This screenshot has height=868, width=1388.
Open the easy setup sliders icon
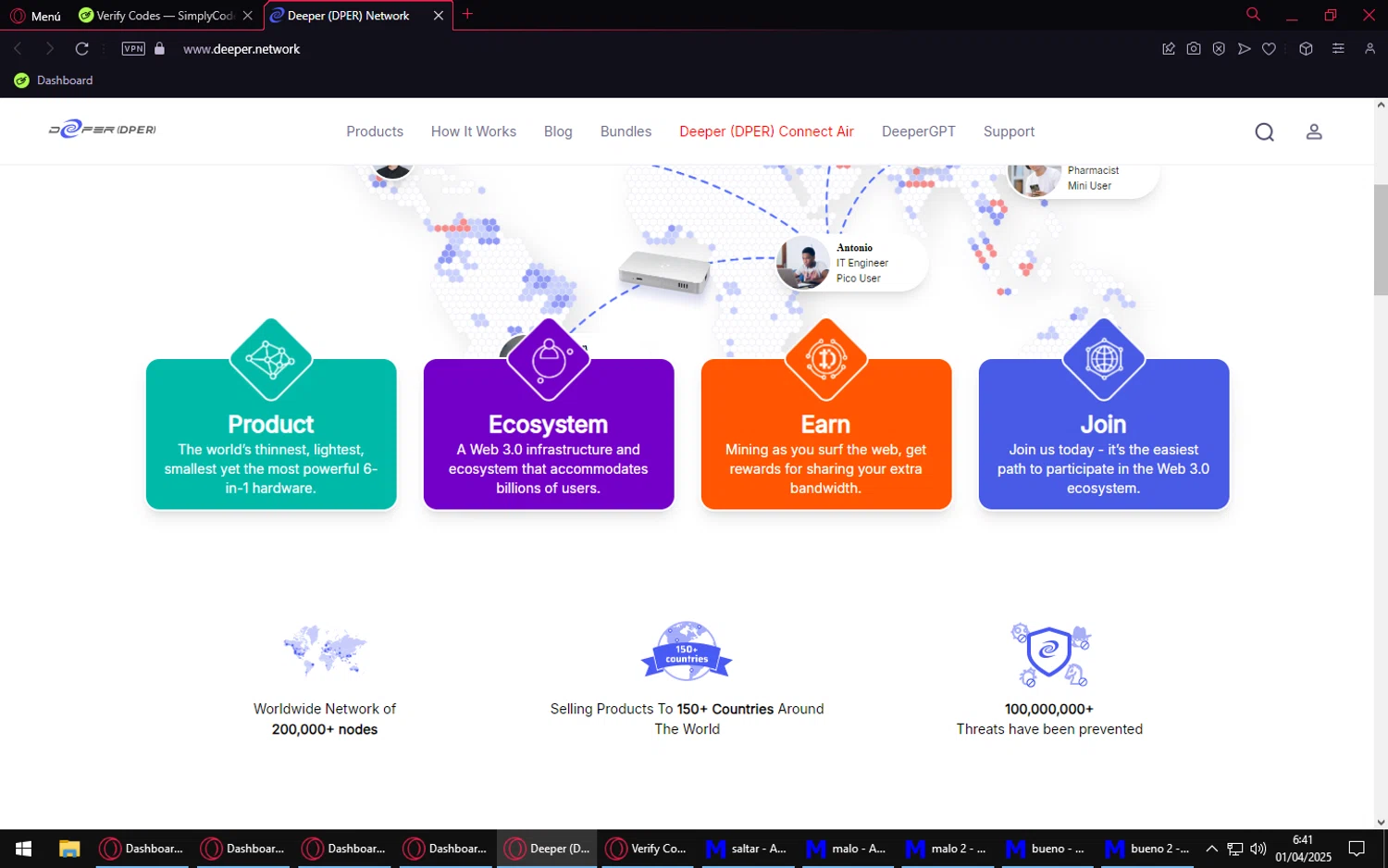pyautogui.click(x=1338, y=49)
